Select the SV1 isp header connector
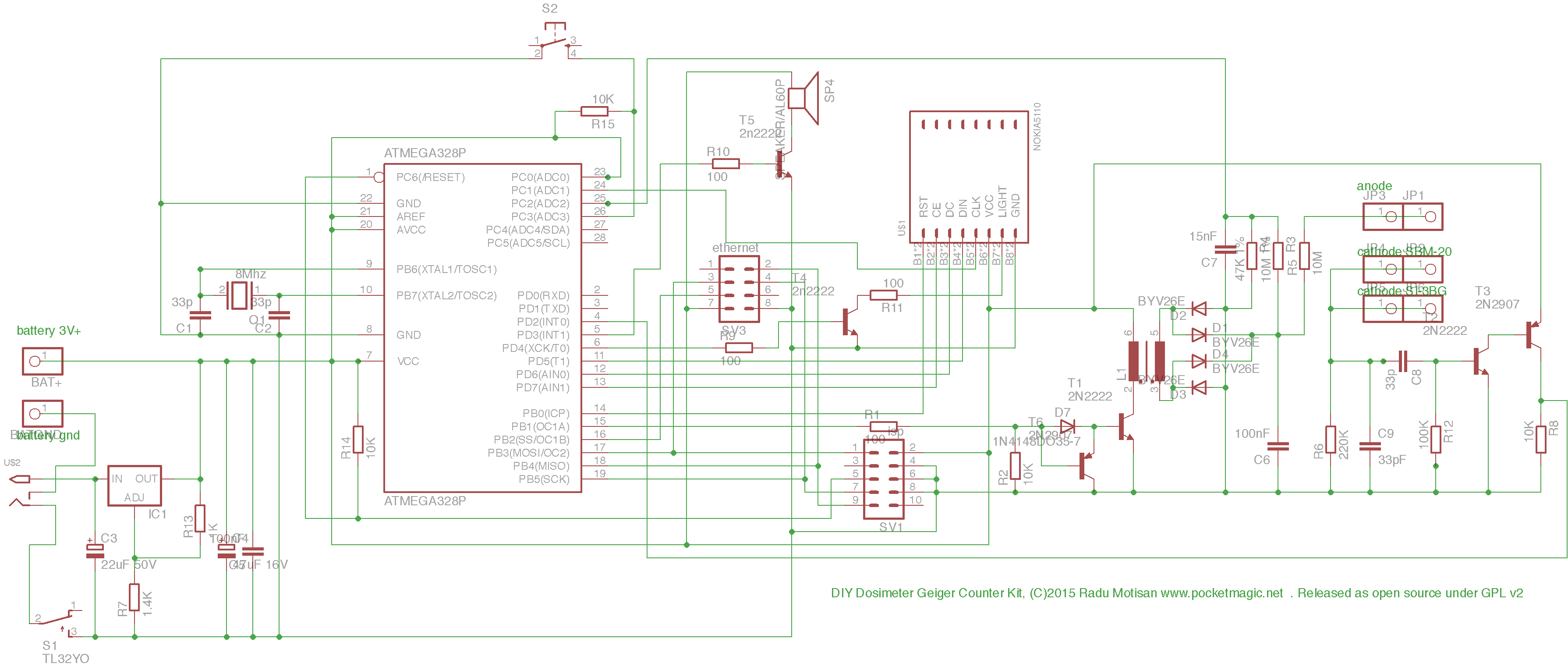The image size is (1568, 667). pos(884,479)
